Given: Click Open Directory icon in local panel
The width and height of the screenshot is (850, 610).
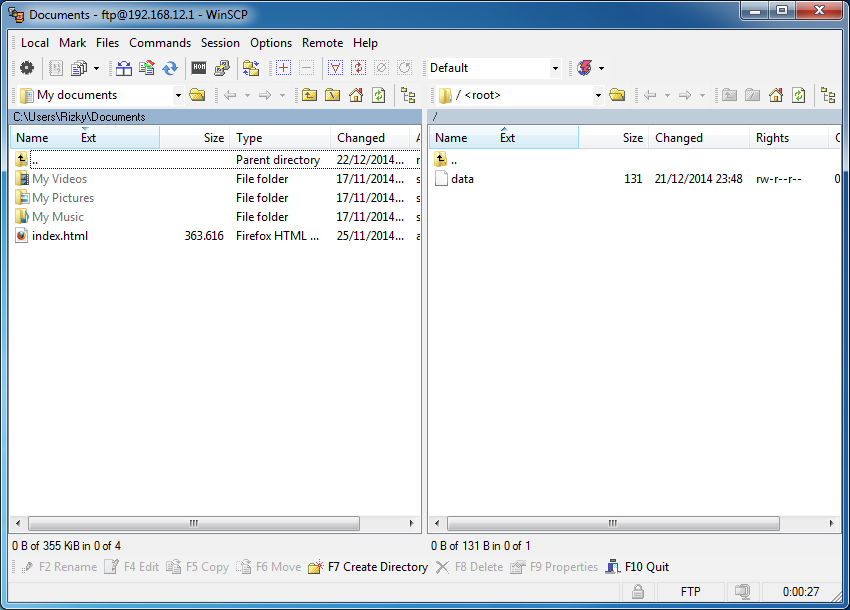Looking at the screenshot, I should pyautogui.click(x=197, y=95).
